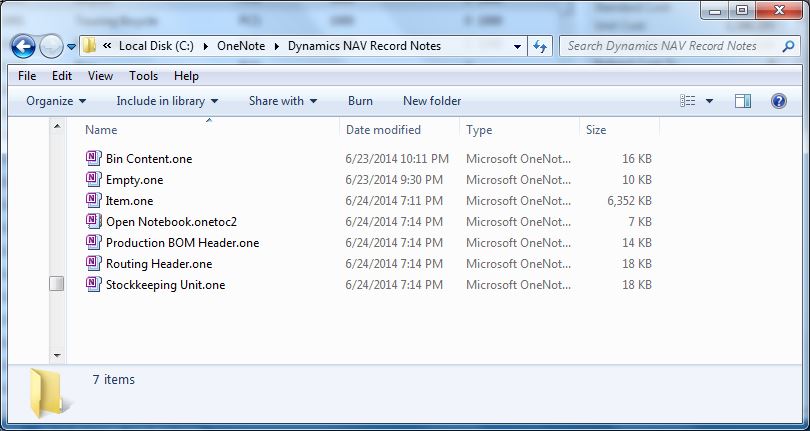Click the navigation pane scroll up arrow

tap(57, 126)
